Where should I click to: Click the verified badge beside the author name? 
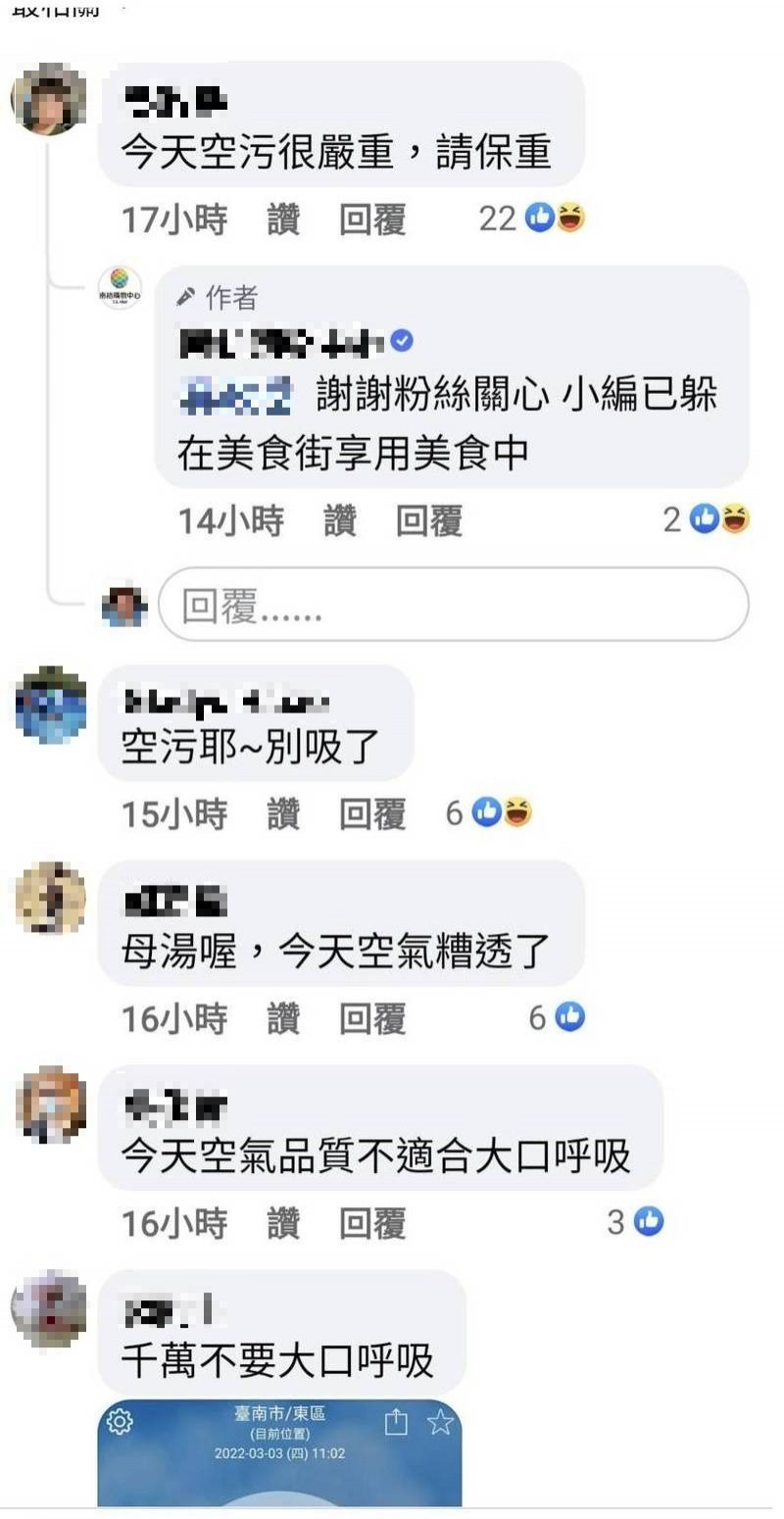pyautogui.click(x=402, y=341)
